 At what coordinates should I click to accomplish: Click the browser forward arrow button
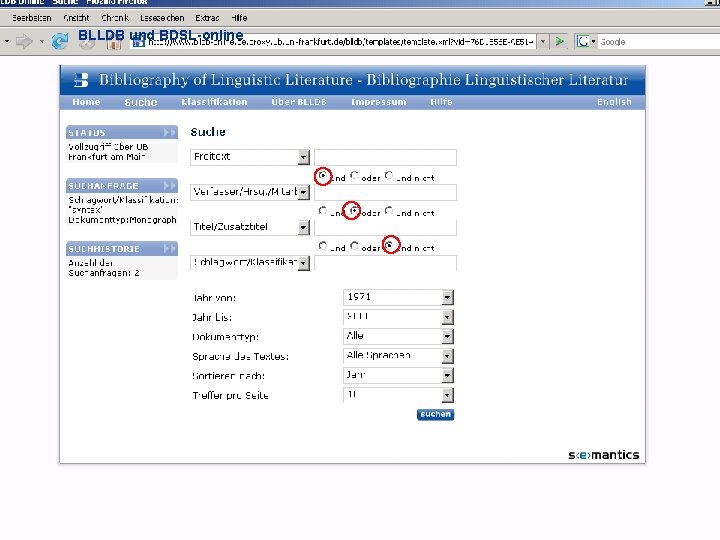click(x=24, y=42)
